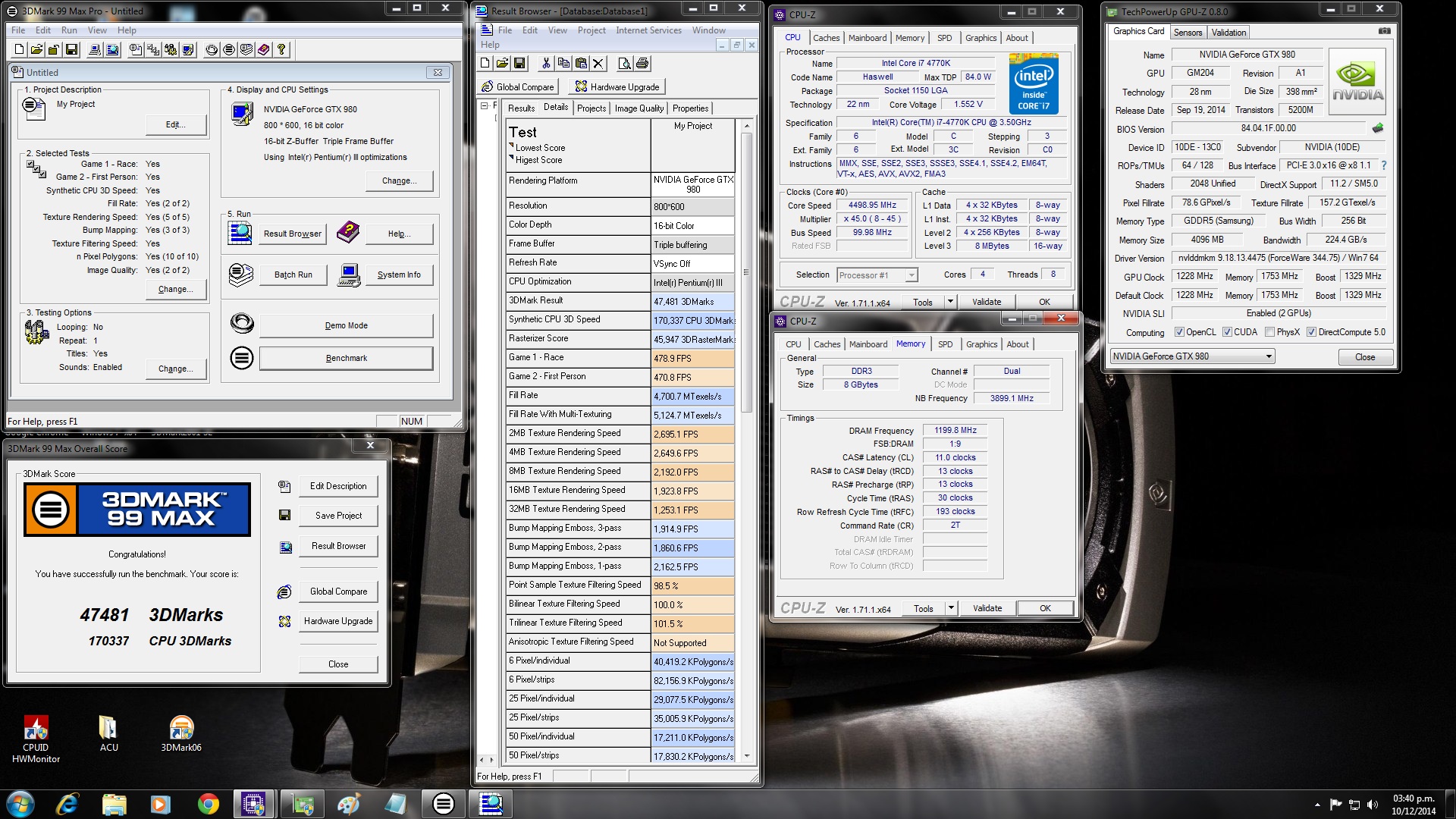Click horizontal scrollbar right arrow in Result Browser tree
1456x819 pixels.
point(491,759)
